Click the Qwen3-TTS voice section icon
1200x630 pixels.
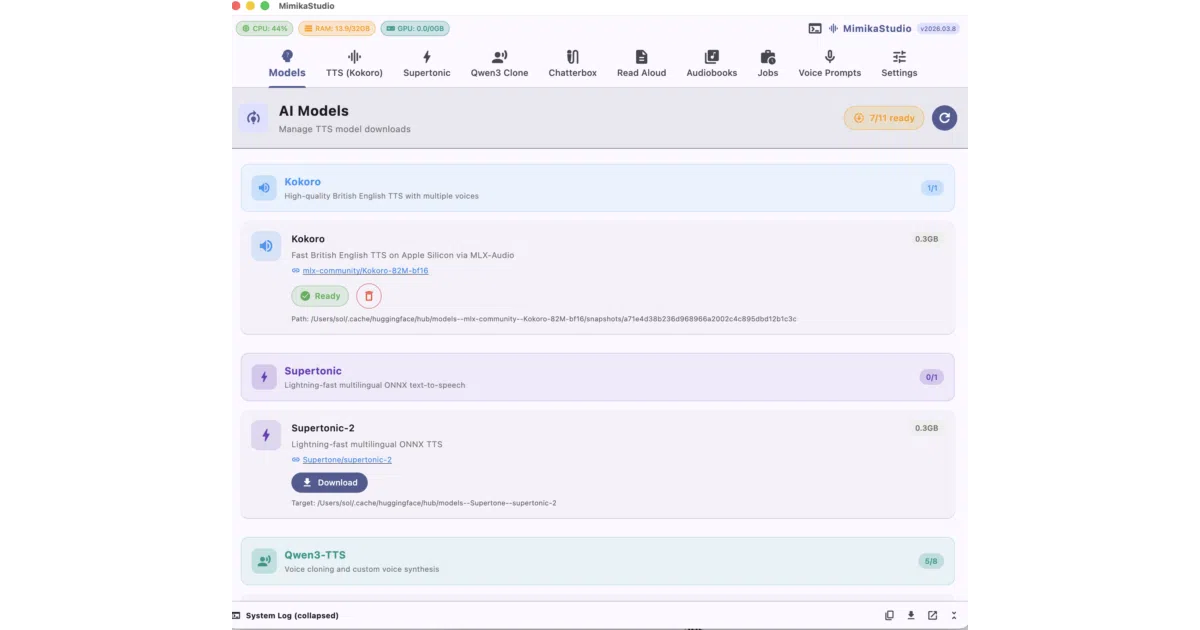tap(264, 561)
